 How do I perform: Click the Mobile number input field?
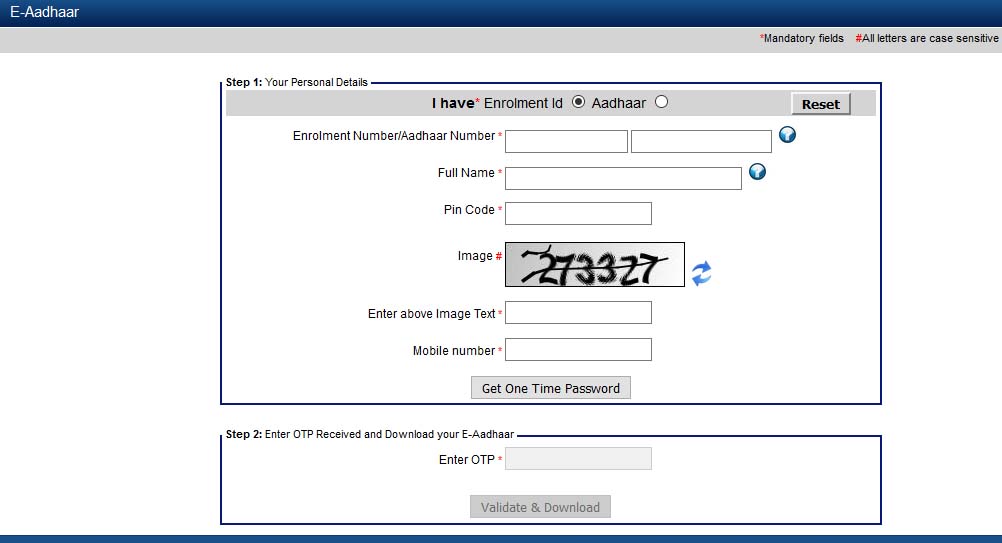coord(578,349)
